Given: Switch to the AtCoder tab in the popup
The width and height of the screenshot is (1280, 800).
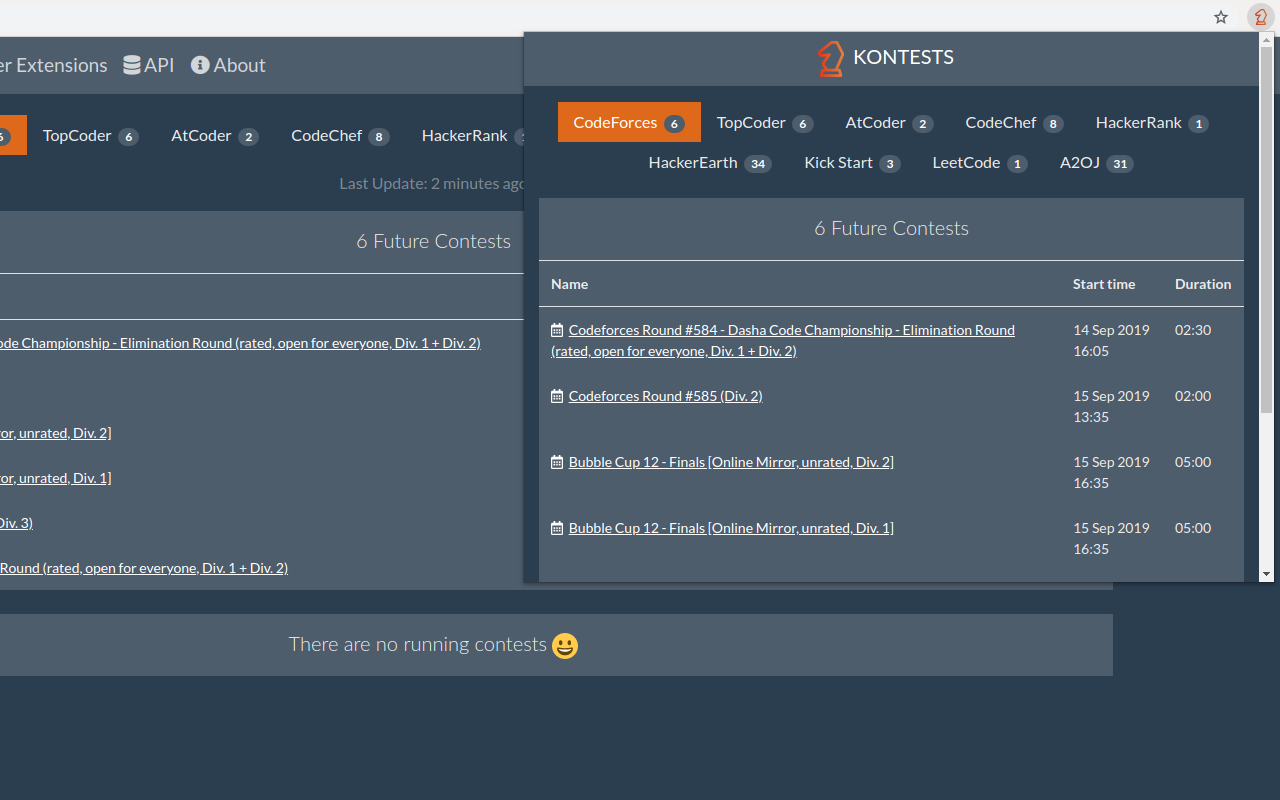Looking at the screenshot, I should (x=889, y=122).
